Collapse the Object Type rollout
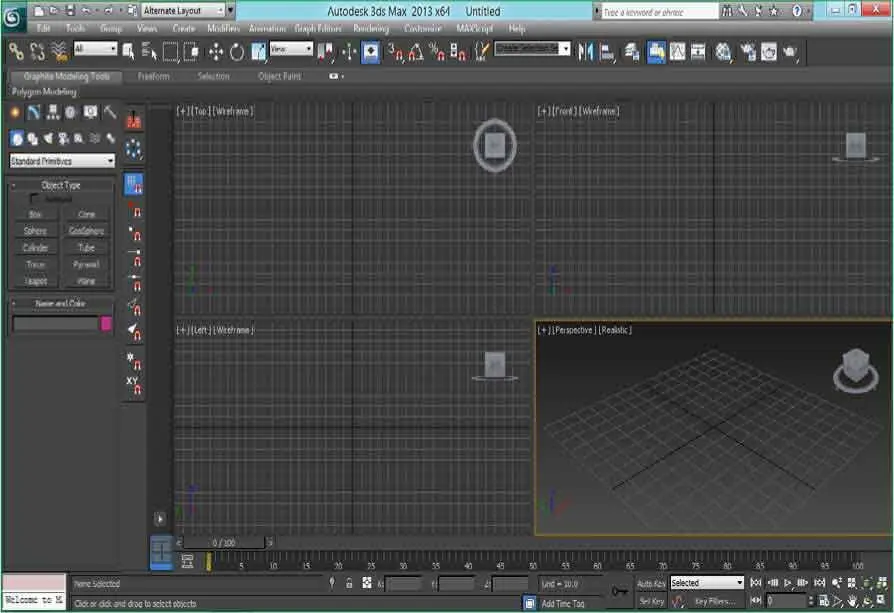The width and height of the screenshot is (894, 613). tap(61, 185)
